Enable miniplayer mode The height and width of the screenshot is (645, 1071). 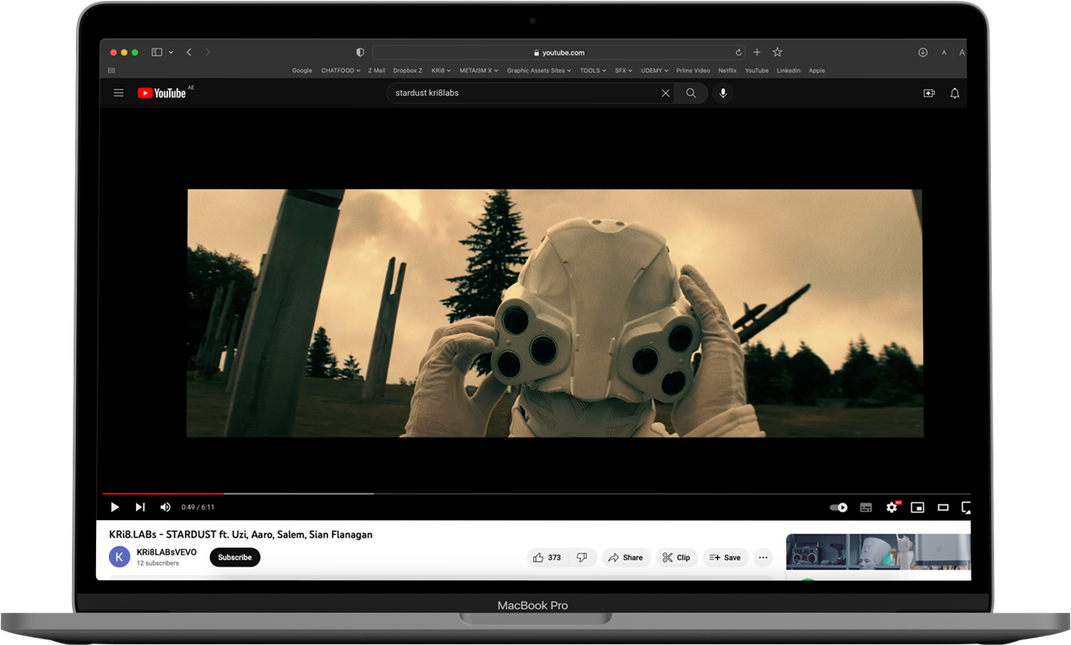[x=917, y=507]
